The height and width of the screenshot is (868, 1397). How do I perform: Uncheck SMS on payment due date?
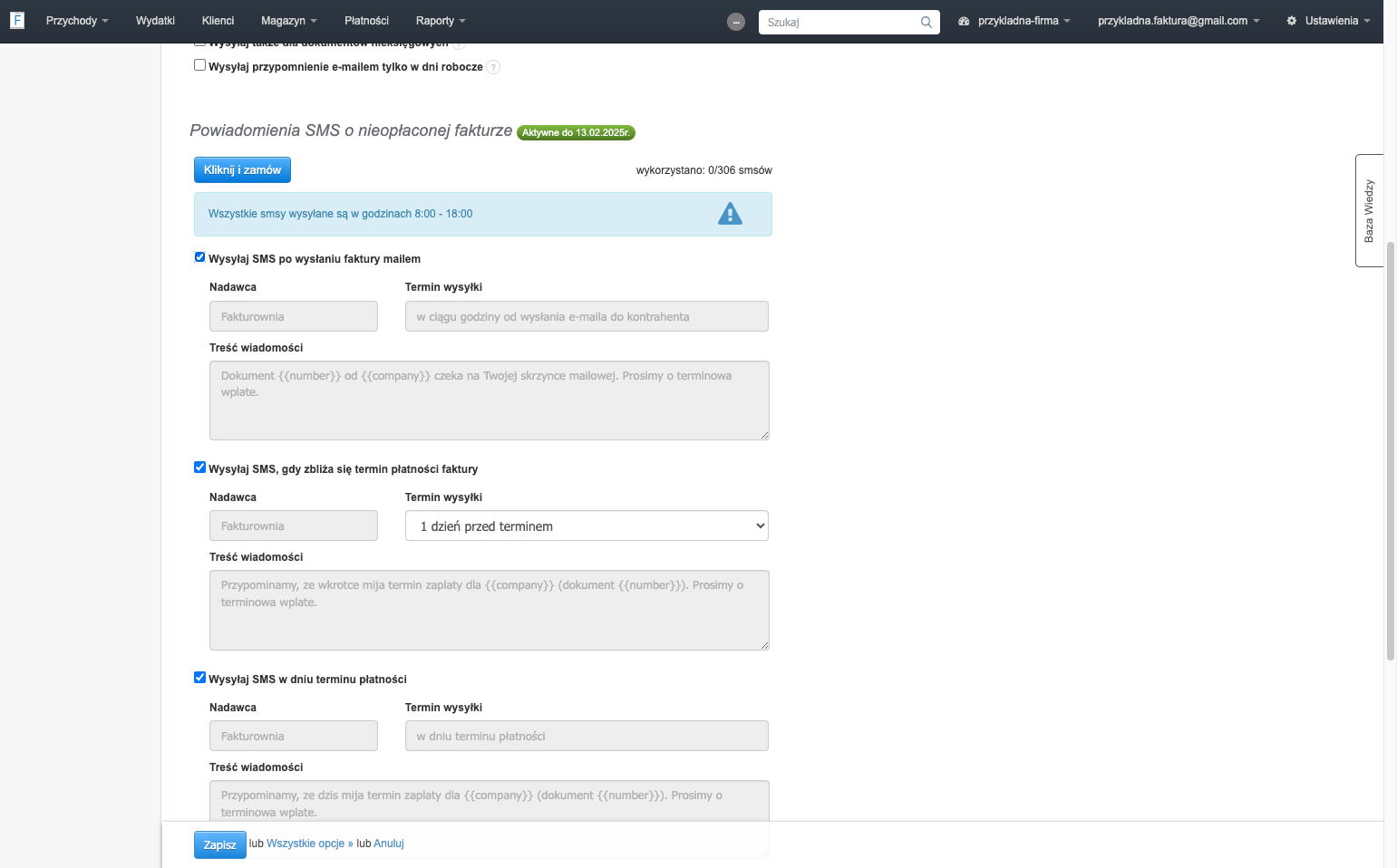pyautogui.click(x=199, y=678)
